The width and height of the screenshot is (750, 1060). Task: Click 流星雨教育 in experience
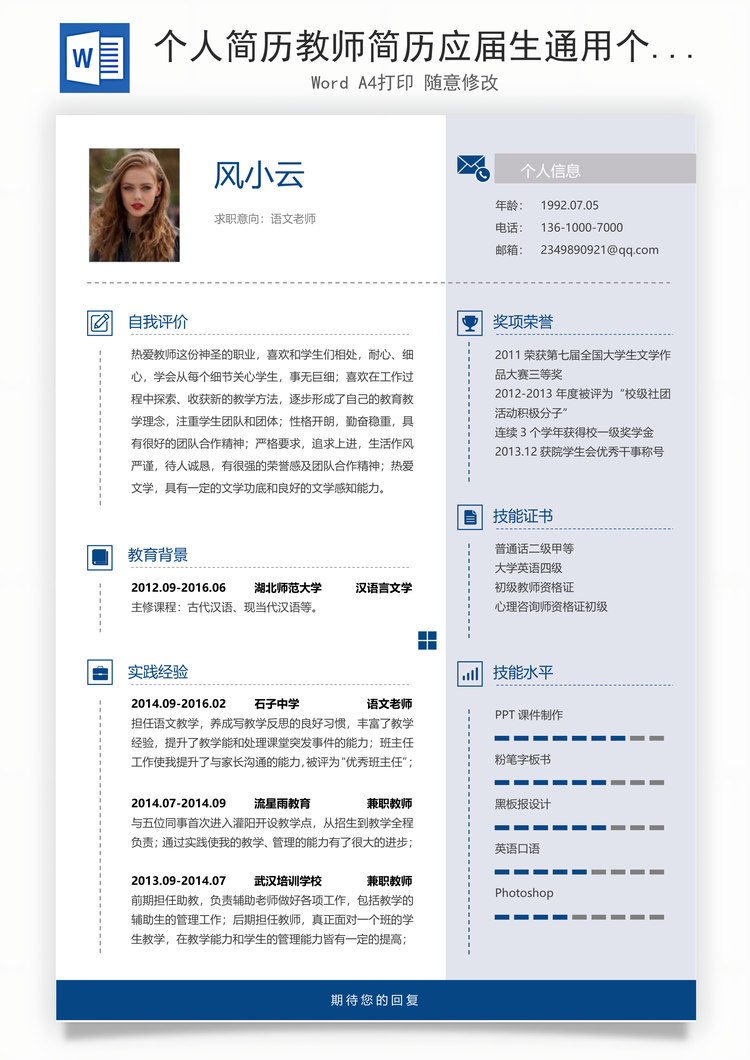(x=282, y=803)
